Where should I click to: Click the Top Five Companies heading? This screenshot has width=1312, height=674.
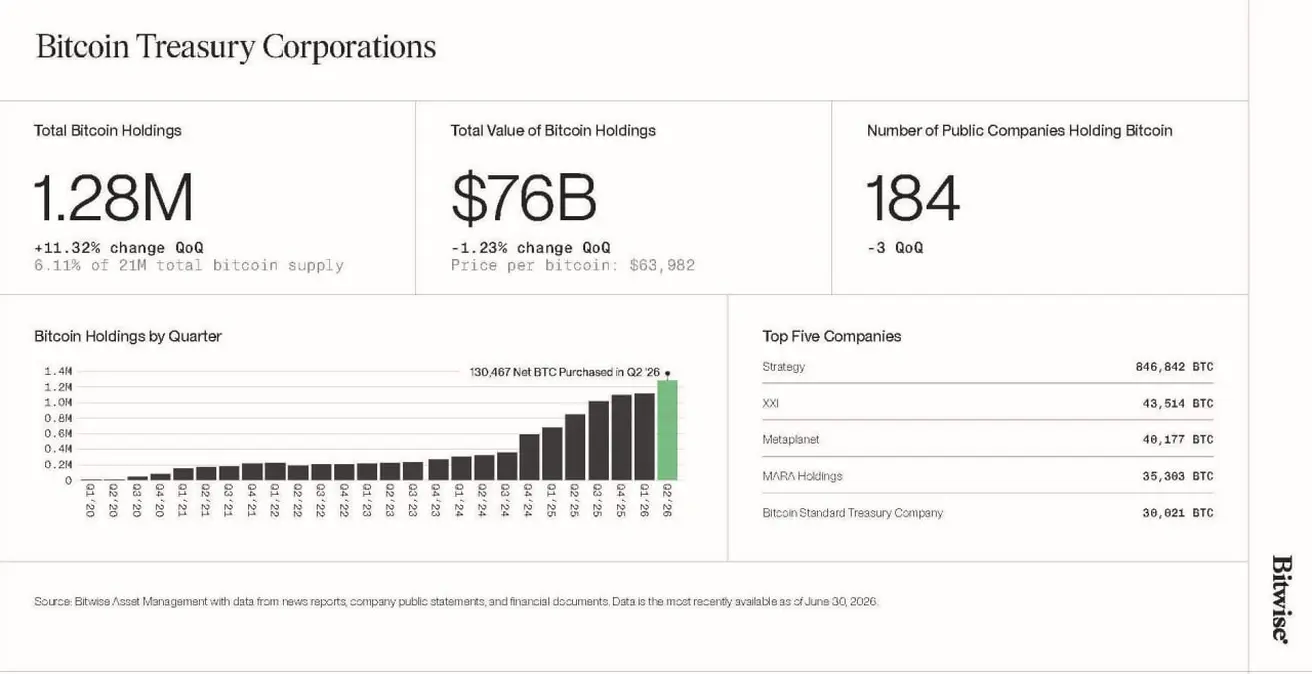[x=832, y=336]
